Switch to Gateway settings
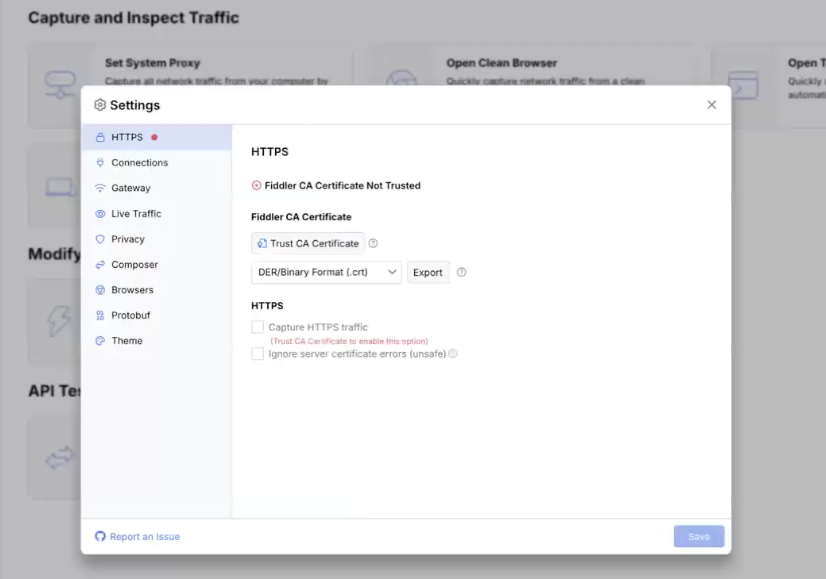 click(156, 188)
